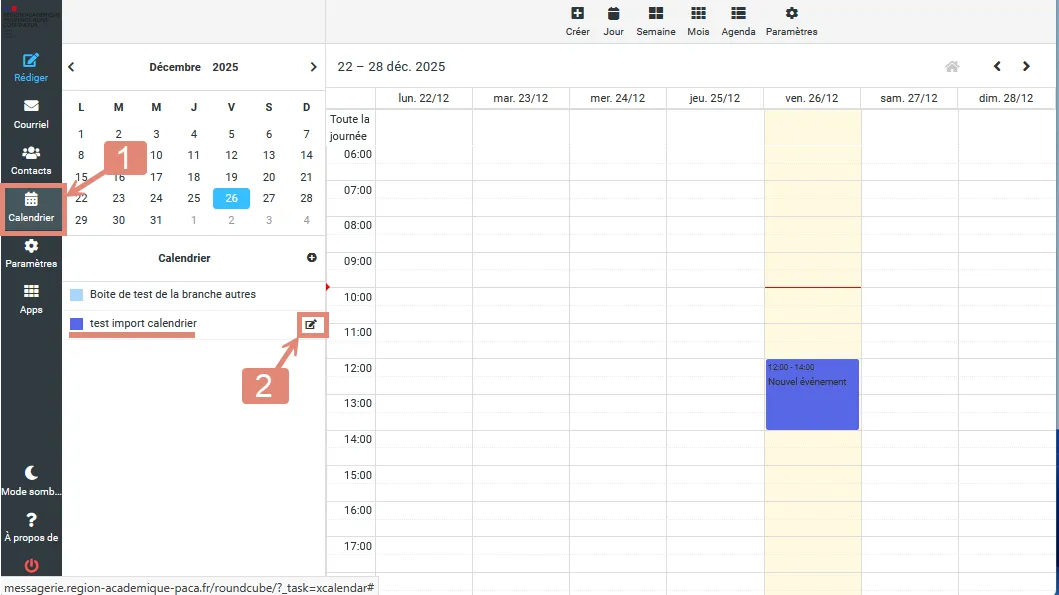Select December 28 in mini calendar
Viewport: 1059px width, 595px height.
click(x=307, y=198)
